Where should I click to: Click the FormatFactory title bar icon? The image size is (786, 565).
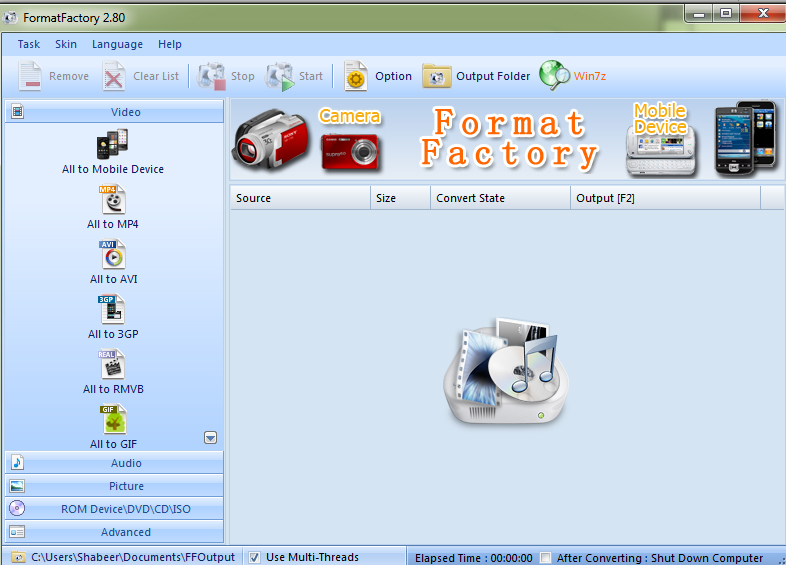click(x=10, y=18)
